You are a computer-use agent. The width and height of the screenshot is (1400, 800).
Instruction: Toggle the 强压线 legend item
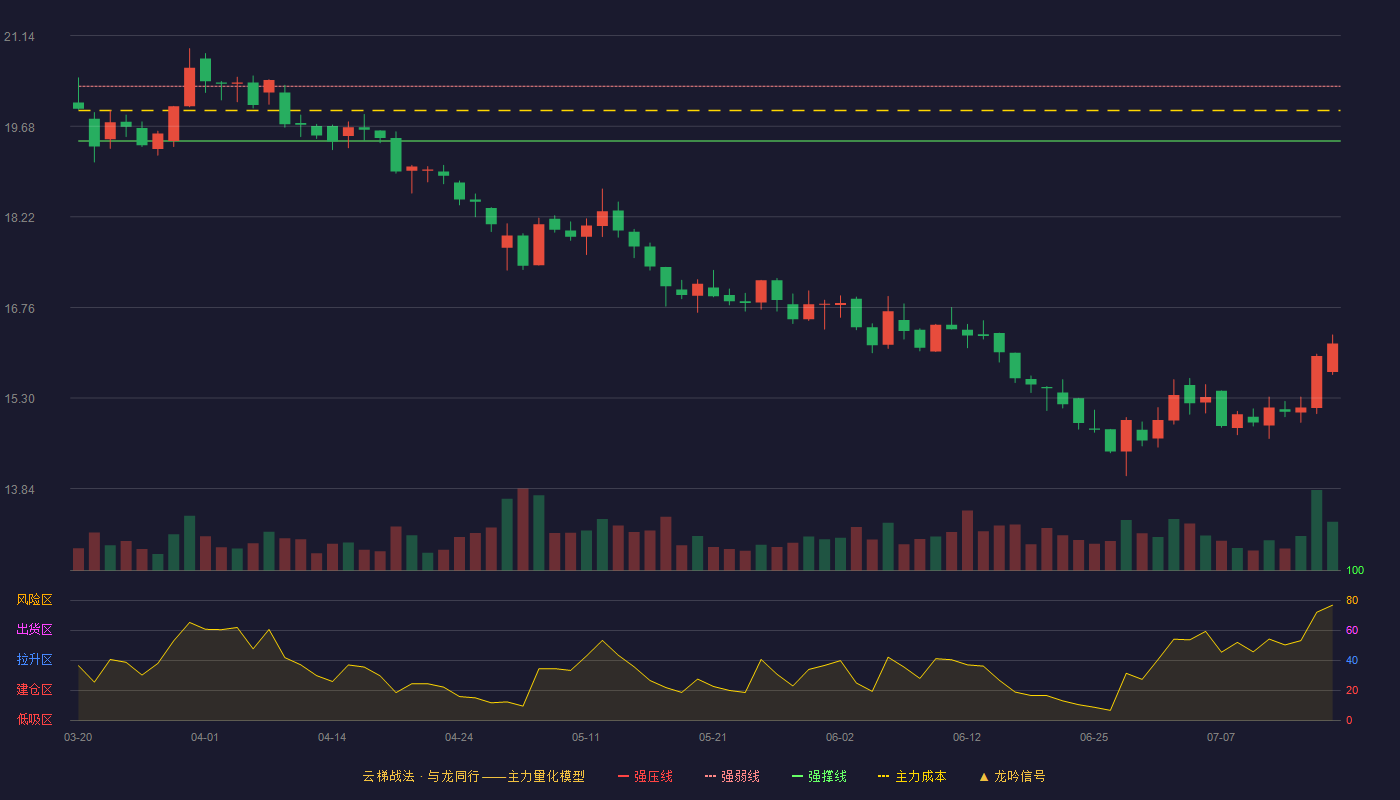click(x=645, y=776)
